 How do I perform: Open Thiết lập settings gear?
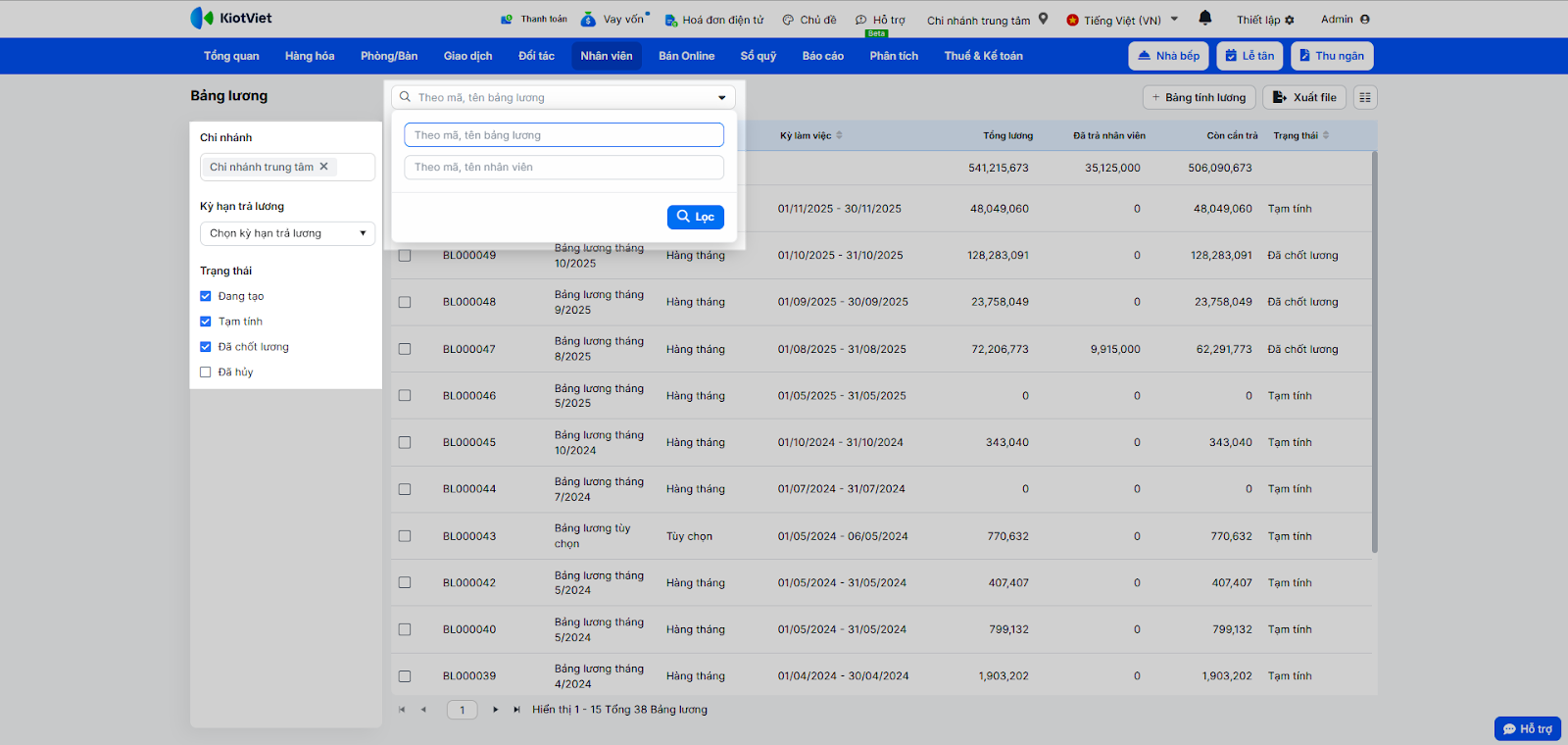click(x=1289, y=20)
